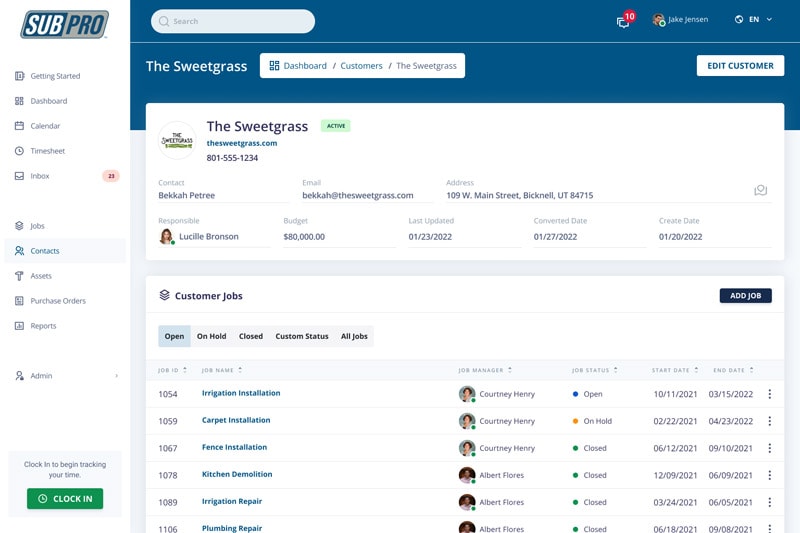Select the All Jobs tab

[354, 336]
